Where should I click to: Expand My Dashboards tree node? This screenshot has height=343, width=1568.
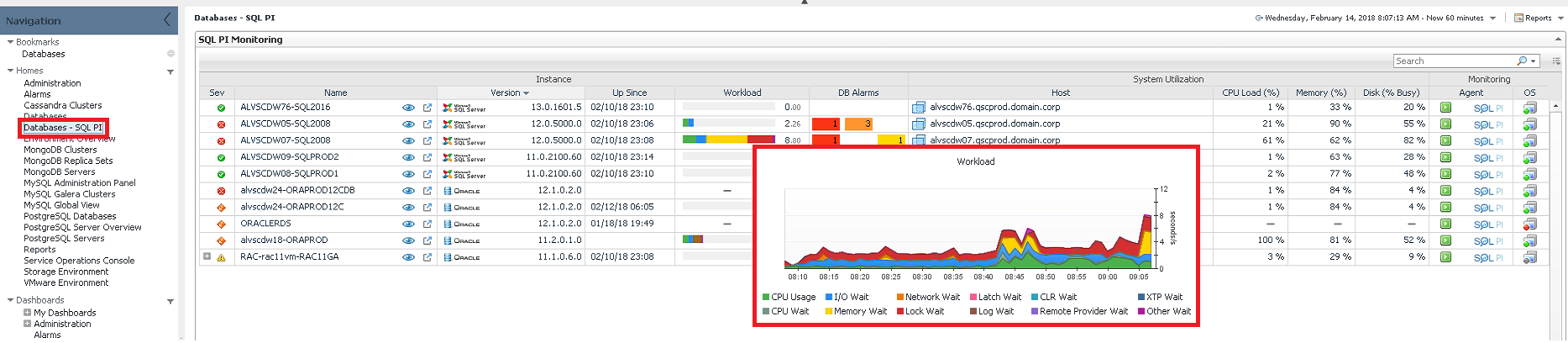[x=27, y=313]
